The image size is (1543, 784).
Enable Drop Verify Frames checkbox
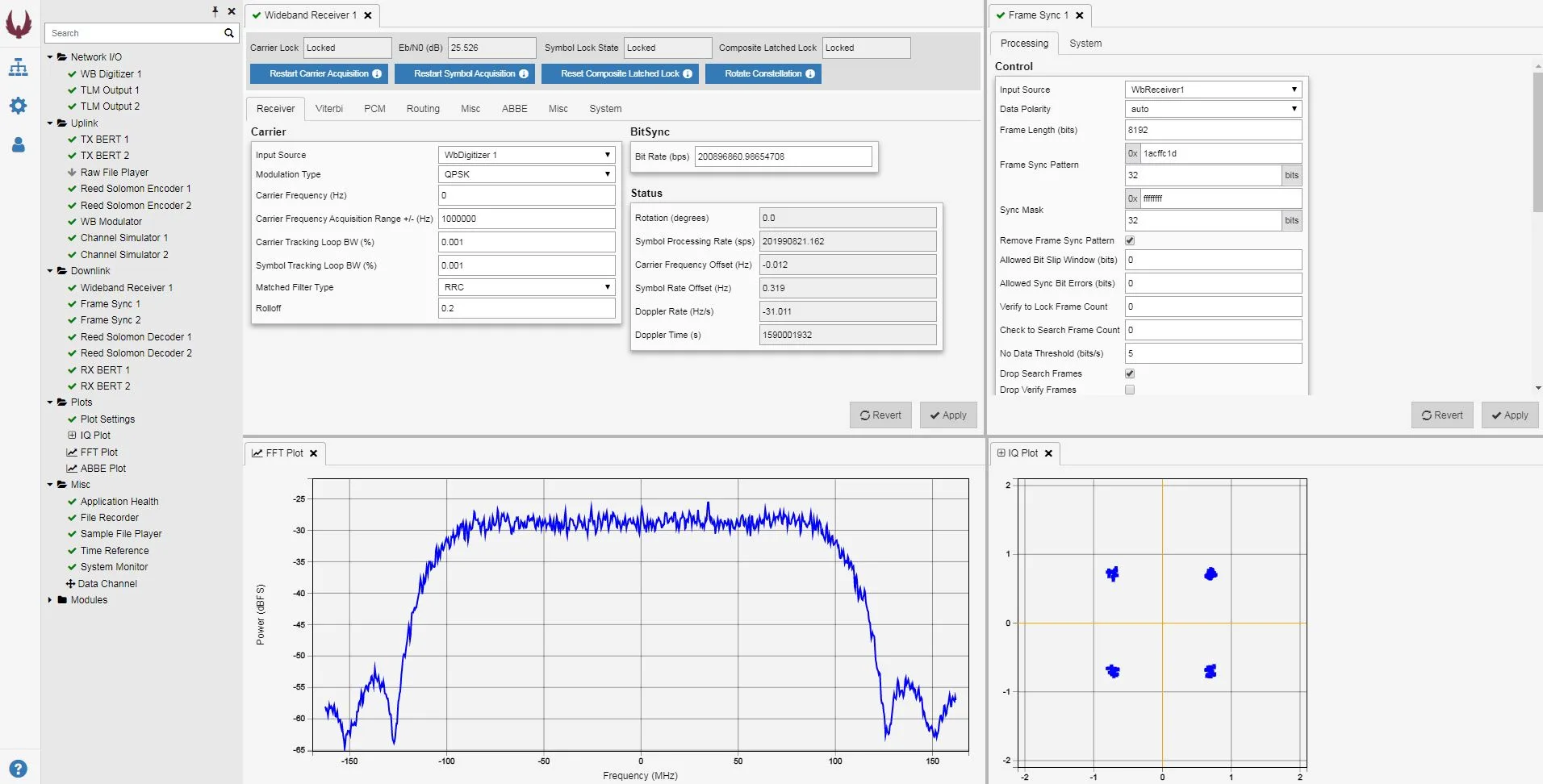1130,390
